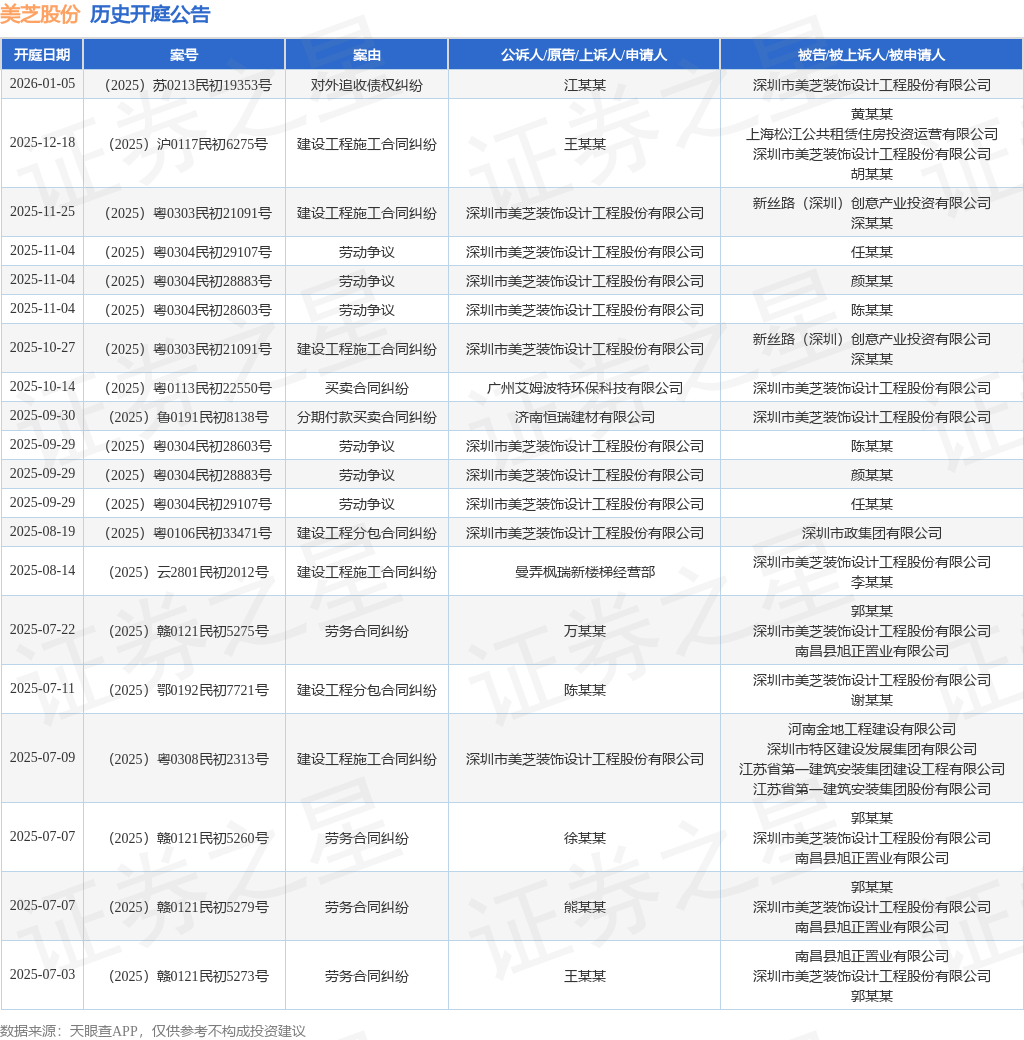The height and width of the screenshot is (1040, 1024).
Task: Click case number 云2801民初2012号
Action: tap(188, 572)
